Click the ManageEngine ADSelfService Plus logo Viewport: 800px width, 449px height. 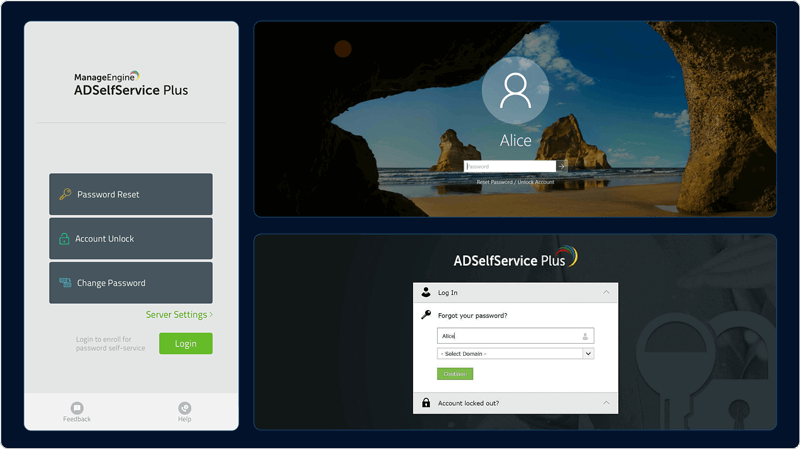point(131,84)
